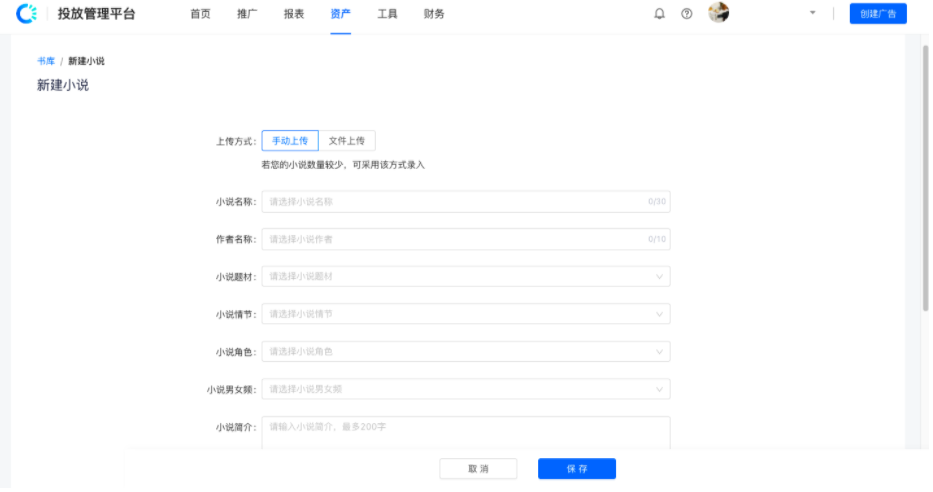The image size is (933, 492).
Task: Click the platform logo icon
Action: [x=26, y=13]
